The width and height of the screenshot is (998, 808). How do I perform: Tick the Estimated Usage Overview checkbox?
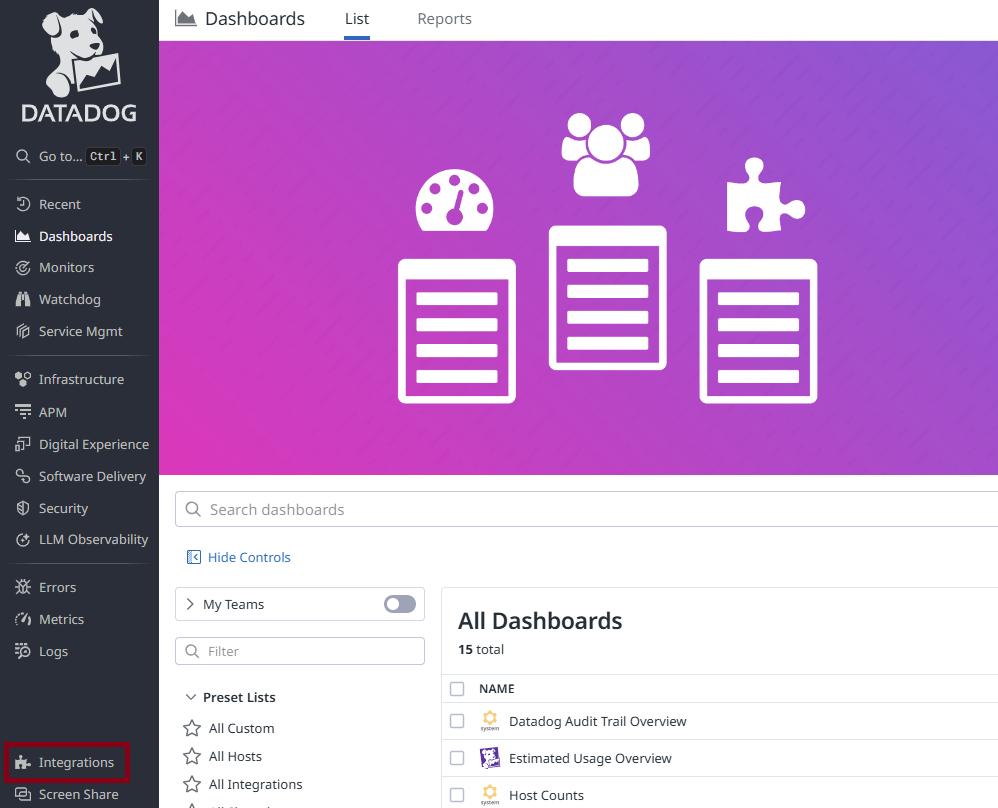coord(457,758)
